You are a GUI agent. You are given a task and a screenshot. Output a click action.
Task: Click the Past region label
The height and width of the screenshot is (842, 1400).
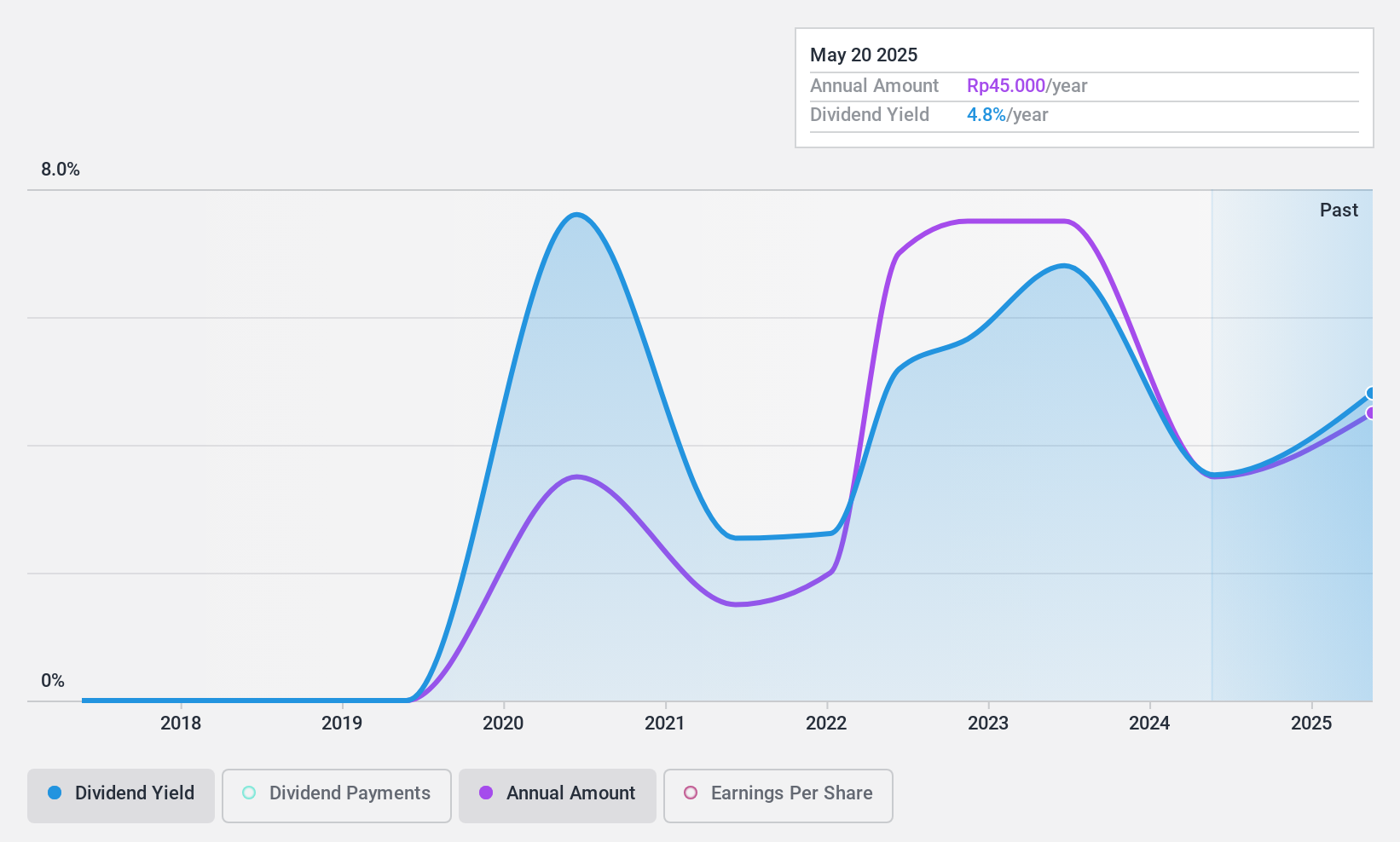tap(1339, 210)
